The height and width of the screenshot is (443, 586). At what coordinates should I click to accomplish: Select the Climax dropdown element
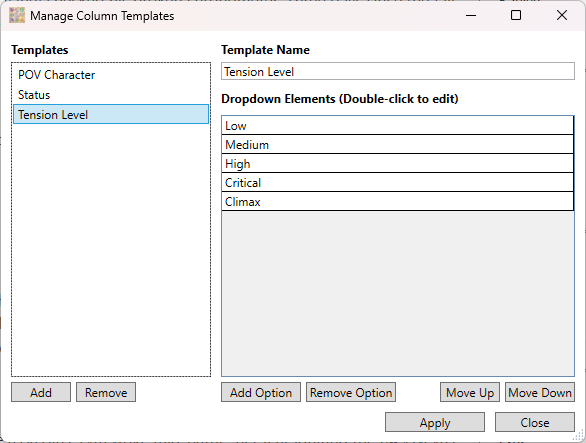tap(398, 202)
